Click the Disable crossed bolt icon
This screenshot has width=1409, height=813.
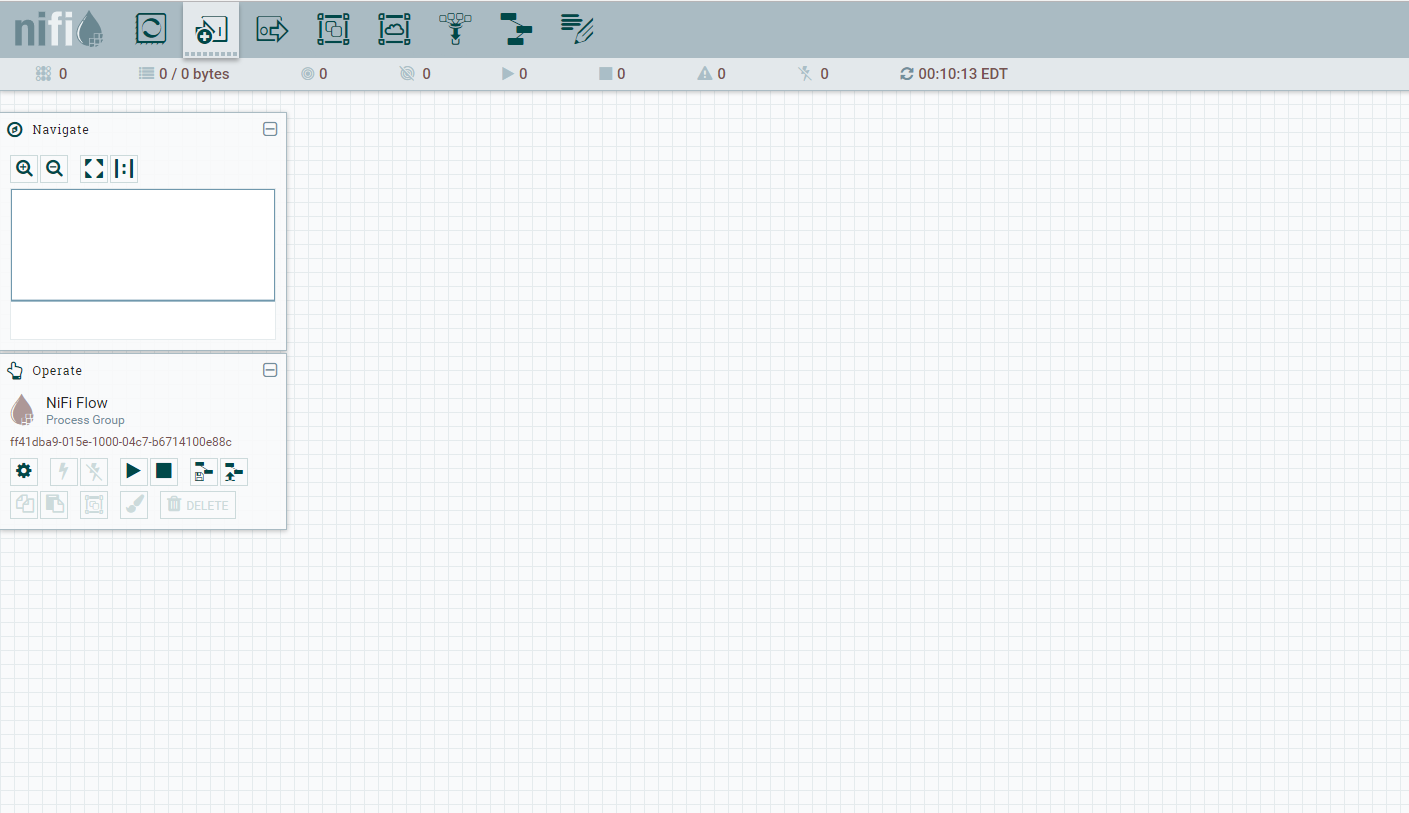click(94, 471)
